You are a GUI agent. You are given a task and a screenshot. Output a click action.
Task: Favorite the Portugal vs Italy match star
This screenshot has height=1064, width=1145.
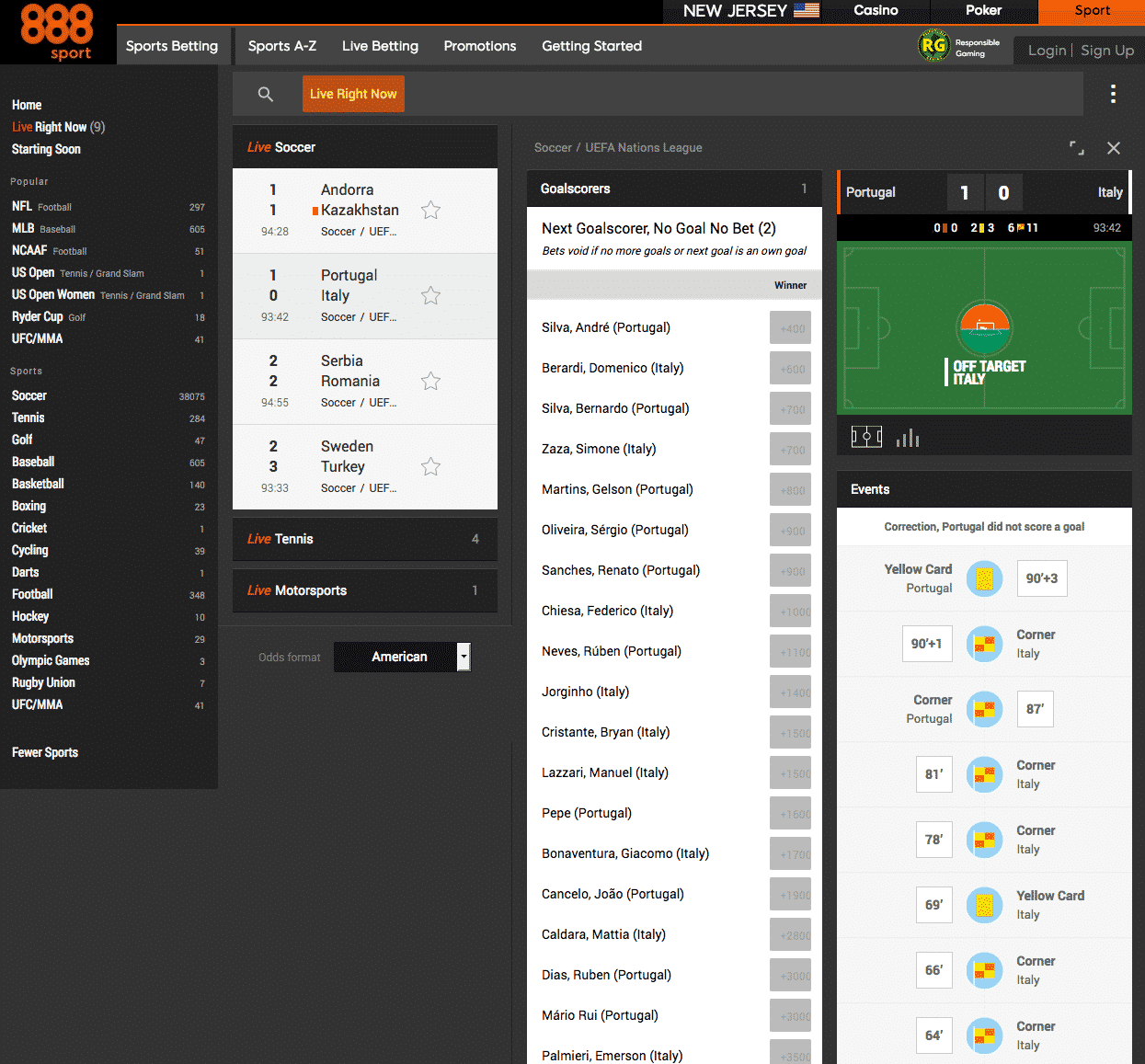click(x=430, y=296)
